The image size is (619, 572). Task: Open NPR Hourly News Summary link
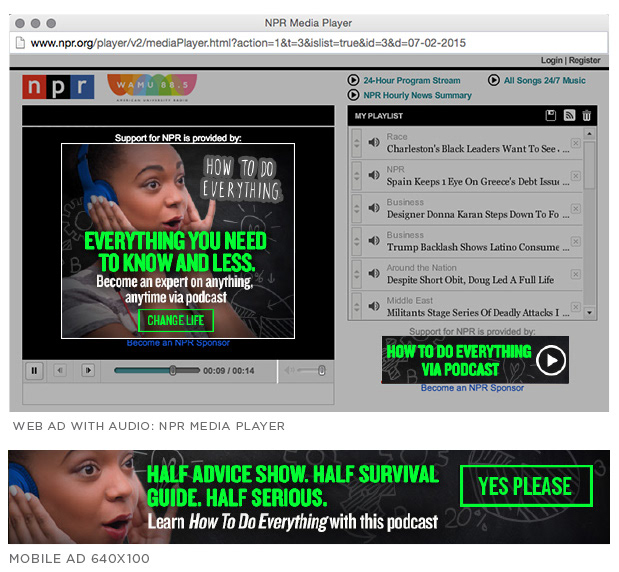pyautogui.click(x=417, y=96)
